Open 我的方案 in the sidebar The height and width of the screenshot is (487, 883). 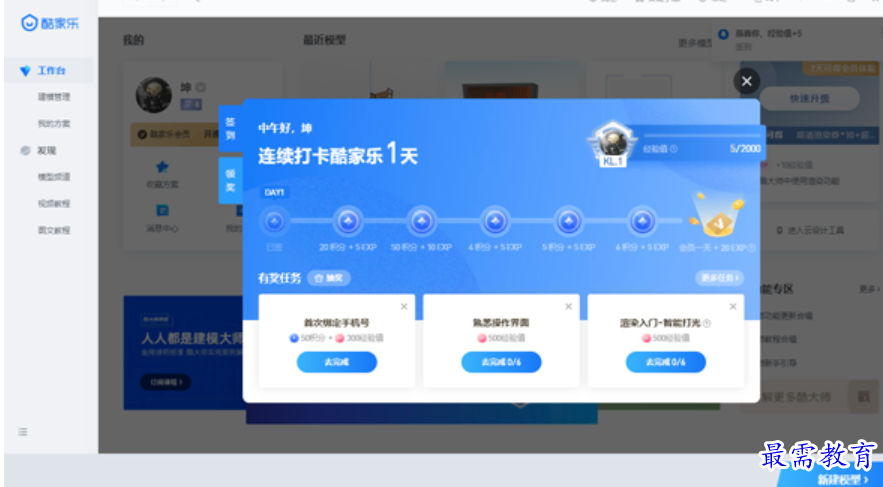[54, 123]
